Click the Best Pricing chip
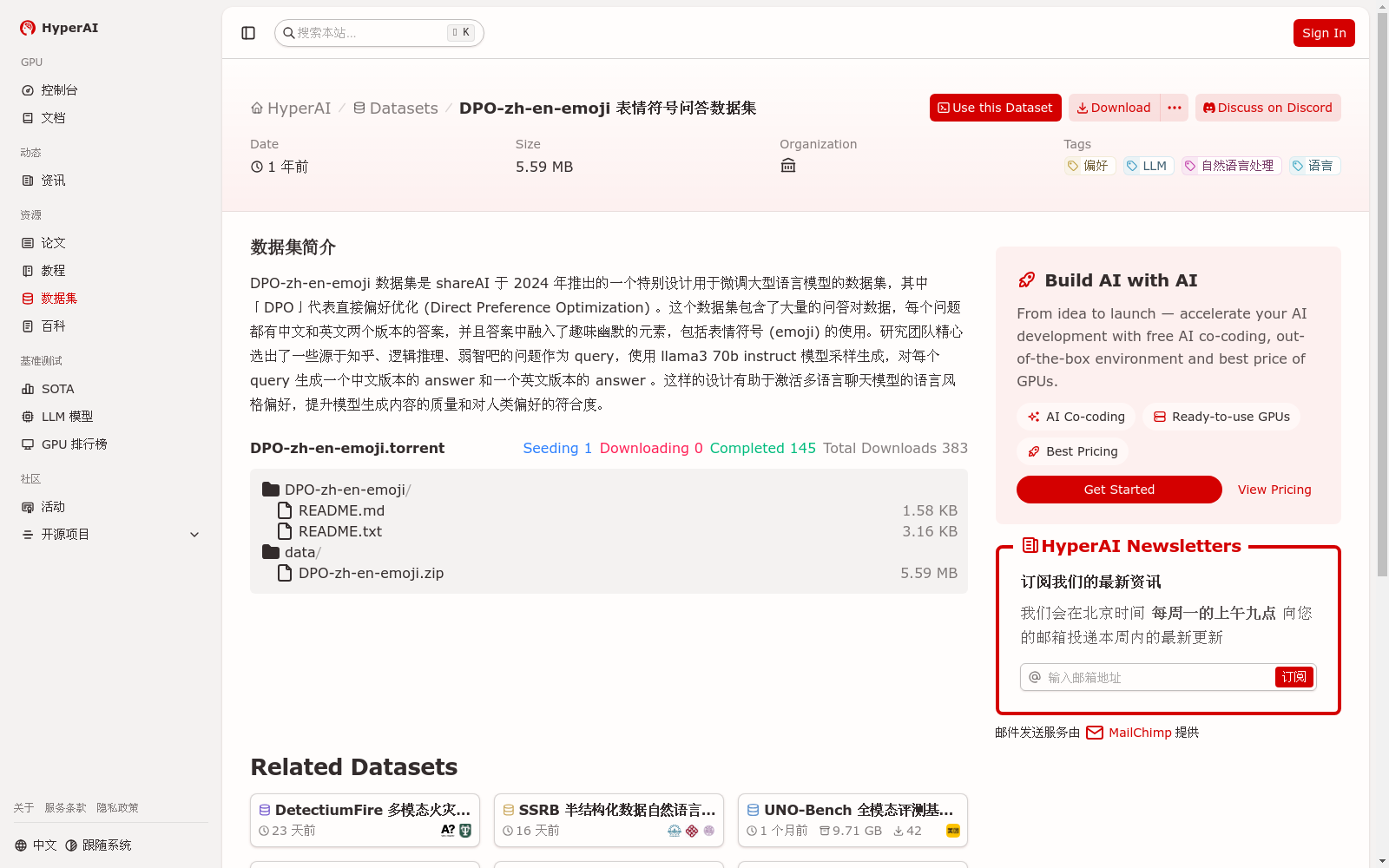The height and width of the screenshot is (868, 1389). pyautogui.click(x=1072, y=451)
